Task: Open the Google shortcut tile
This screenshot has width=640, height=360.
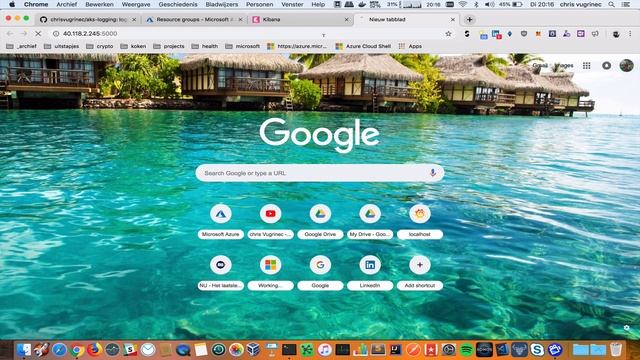Action: pos(320,272)
